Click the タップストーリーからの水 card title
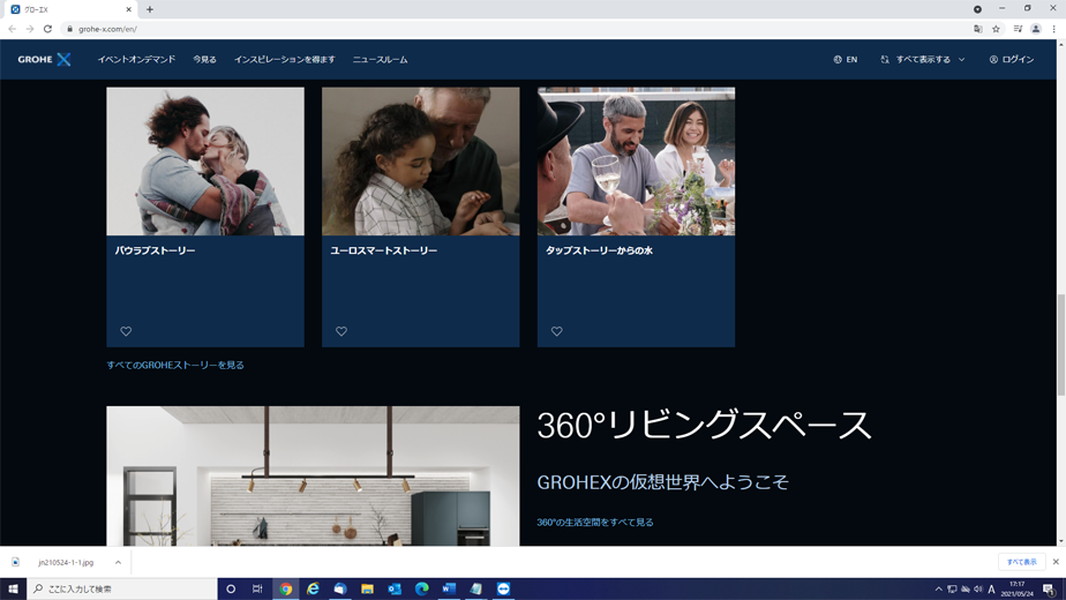Image resolution: width=1066 pixels, height=600 pixels. (x=599, y=251)
